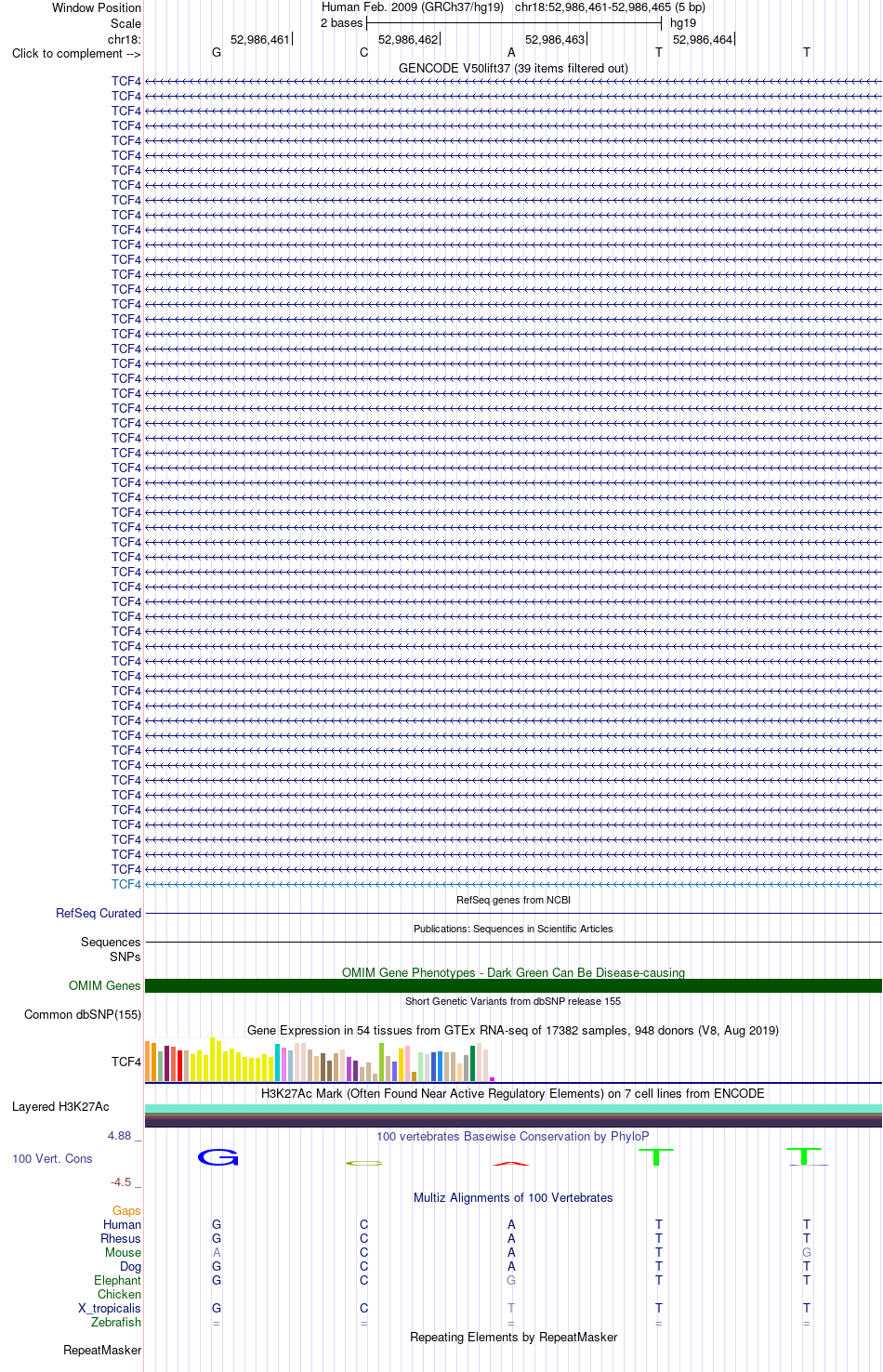Click the RefSeq Curated track label
This screenshot has width=883, height=1372.
tap(99, 913)
